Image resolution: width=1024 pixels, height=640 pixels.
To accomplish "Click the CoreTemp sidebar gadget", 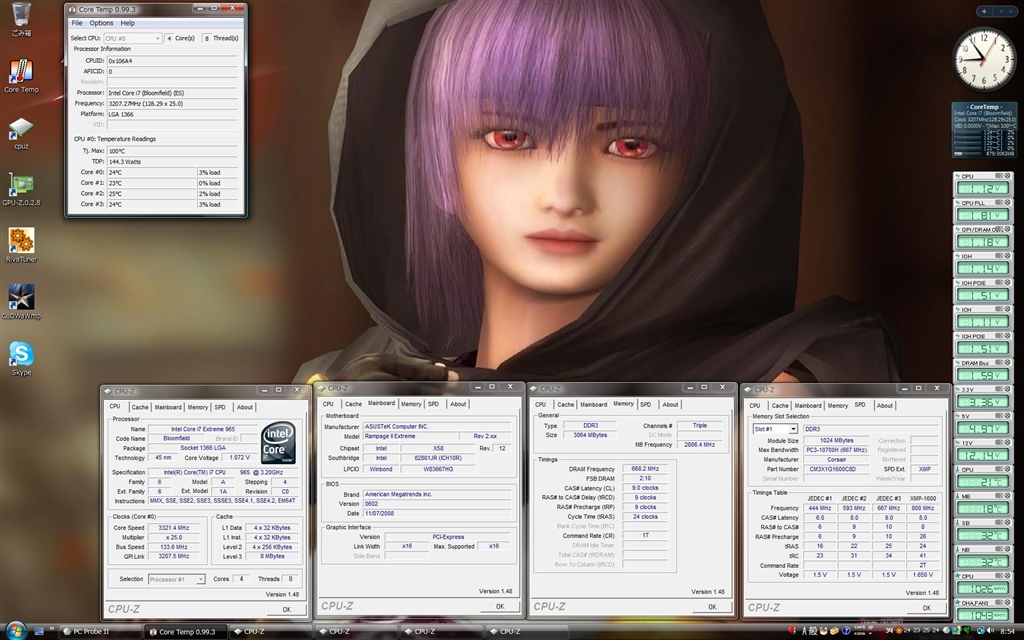I will [x=984, y=130].
